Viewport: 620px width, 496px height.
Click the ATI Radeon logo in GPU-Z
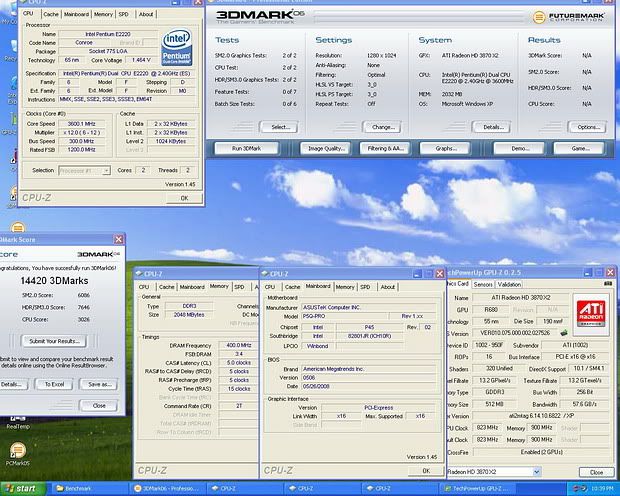[x=591, y=315]
